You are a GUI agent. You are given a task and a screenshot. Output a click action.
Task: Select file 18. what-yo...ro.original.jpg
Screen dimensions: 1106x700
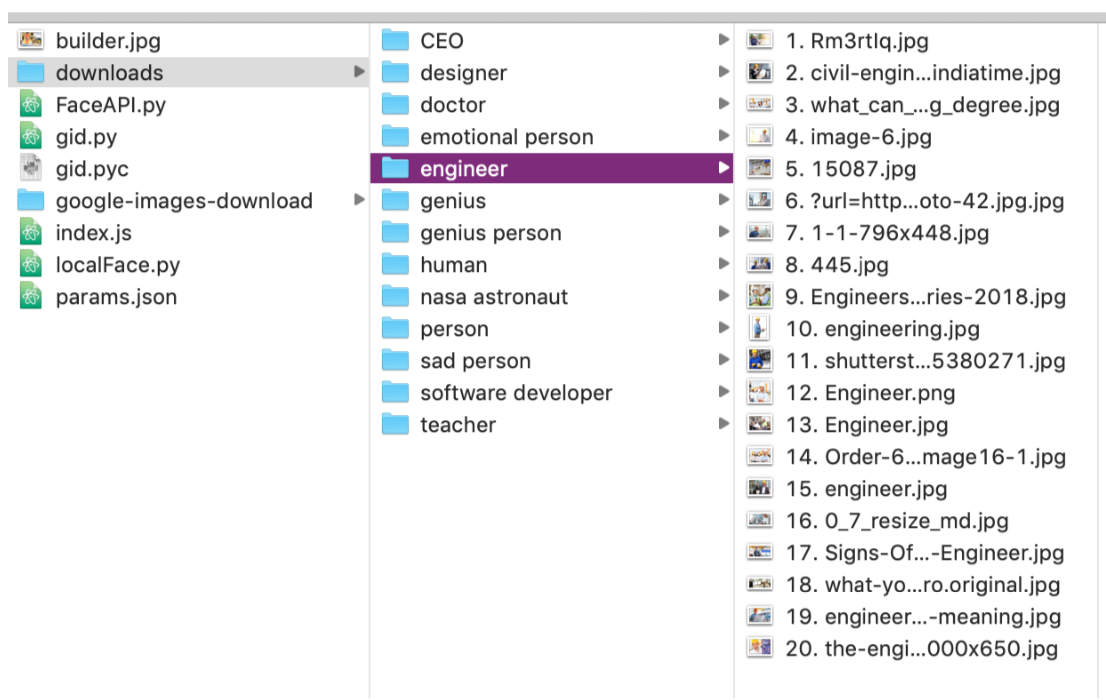pyautogui.click(x=923, y=585)
